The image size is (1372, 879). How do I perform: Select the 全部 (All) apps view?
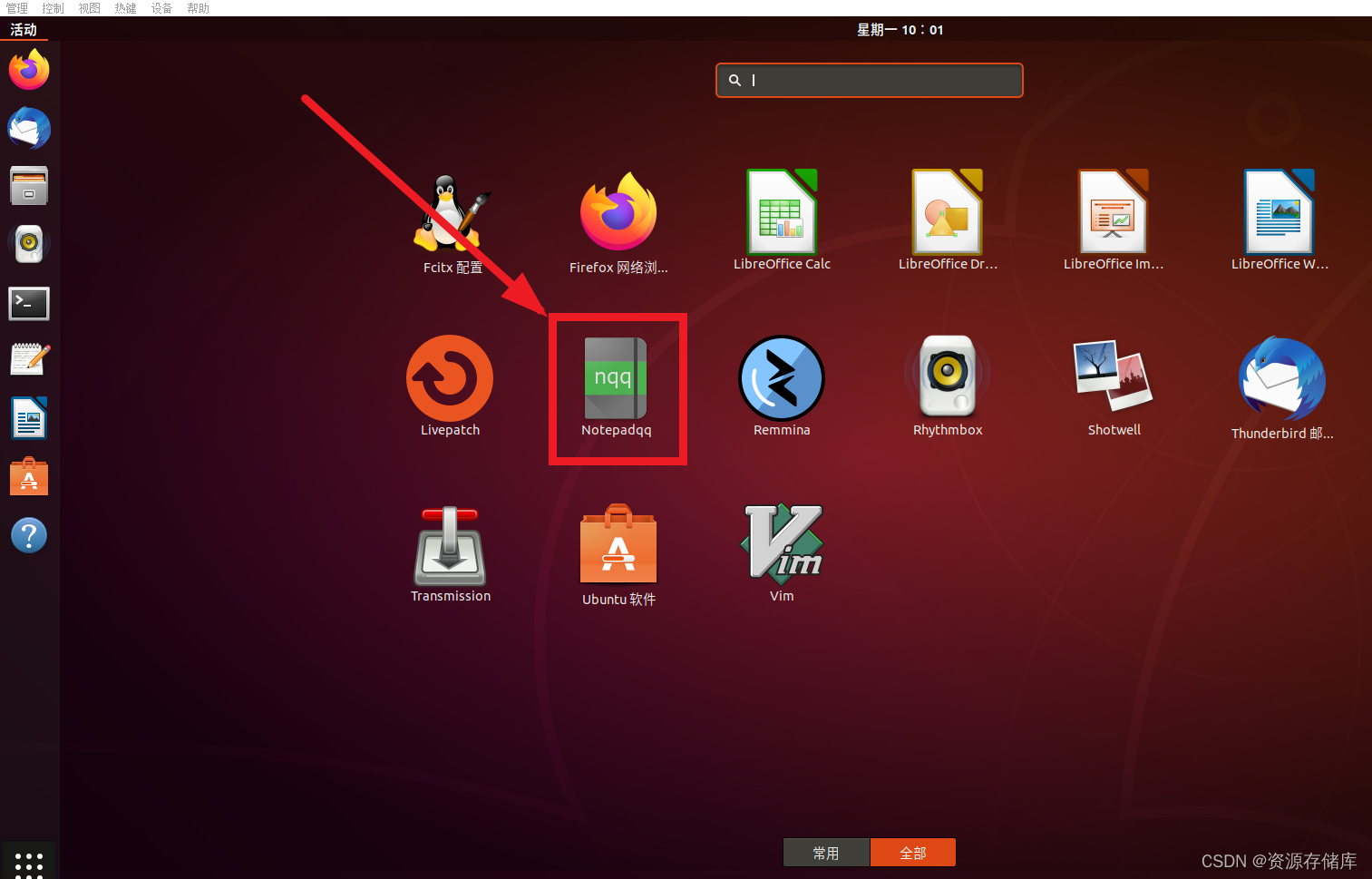[913, 852]
